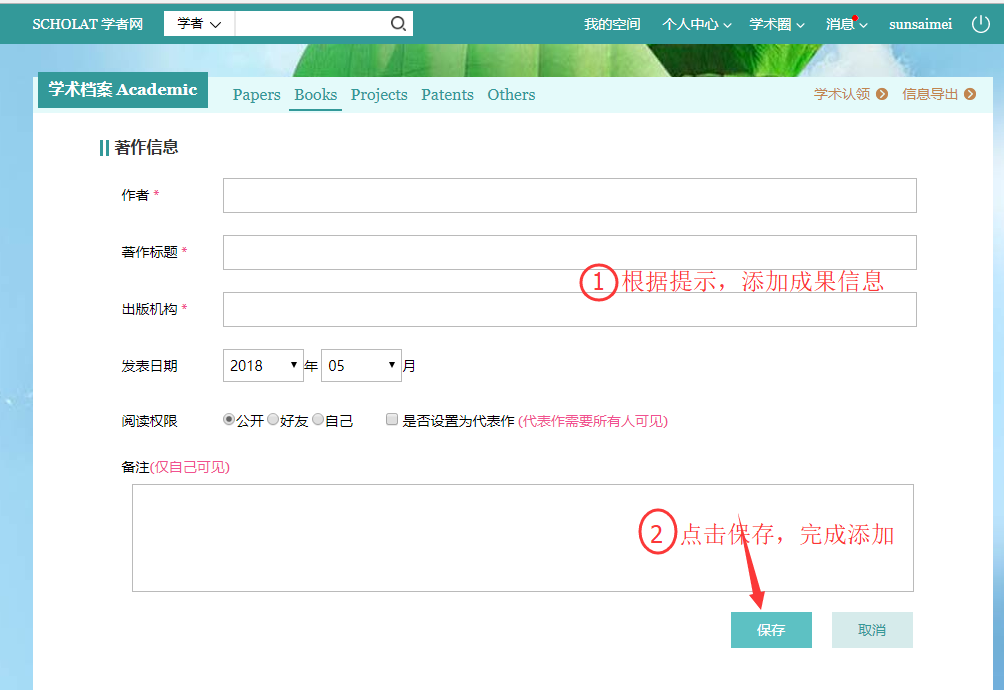Click the 保存 button
Image resolution: width=1004 pixels, height=690 pixels.
771,630
